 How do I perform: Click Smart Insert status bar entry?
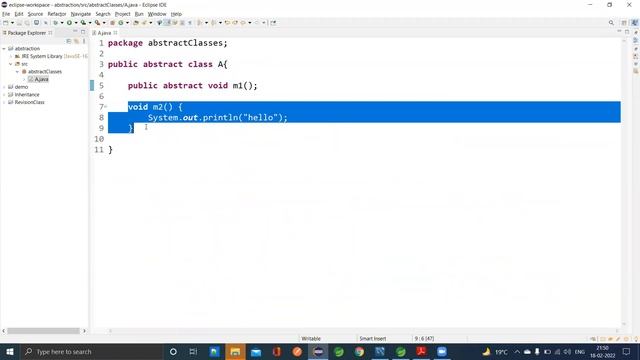373,338
